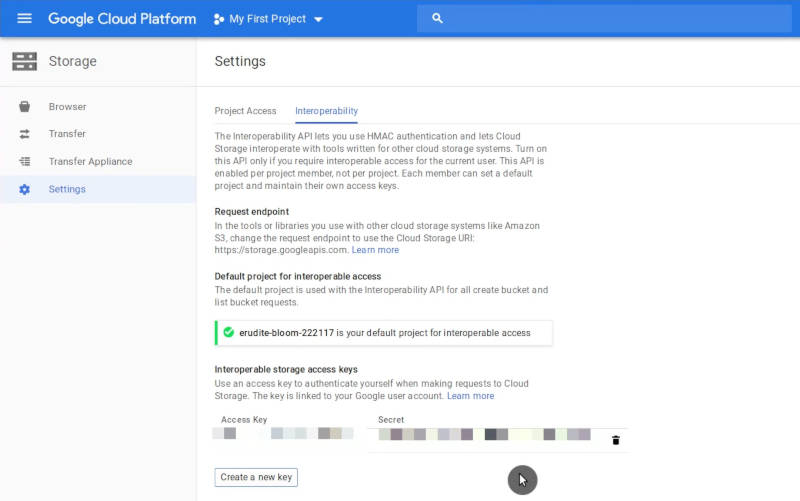
Task: Click the Settings page heading
Action: coord(240,61)
